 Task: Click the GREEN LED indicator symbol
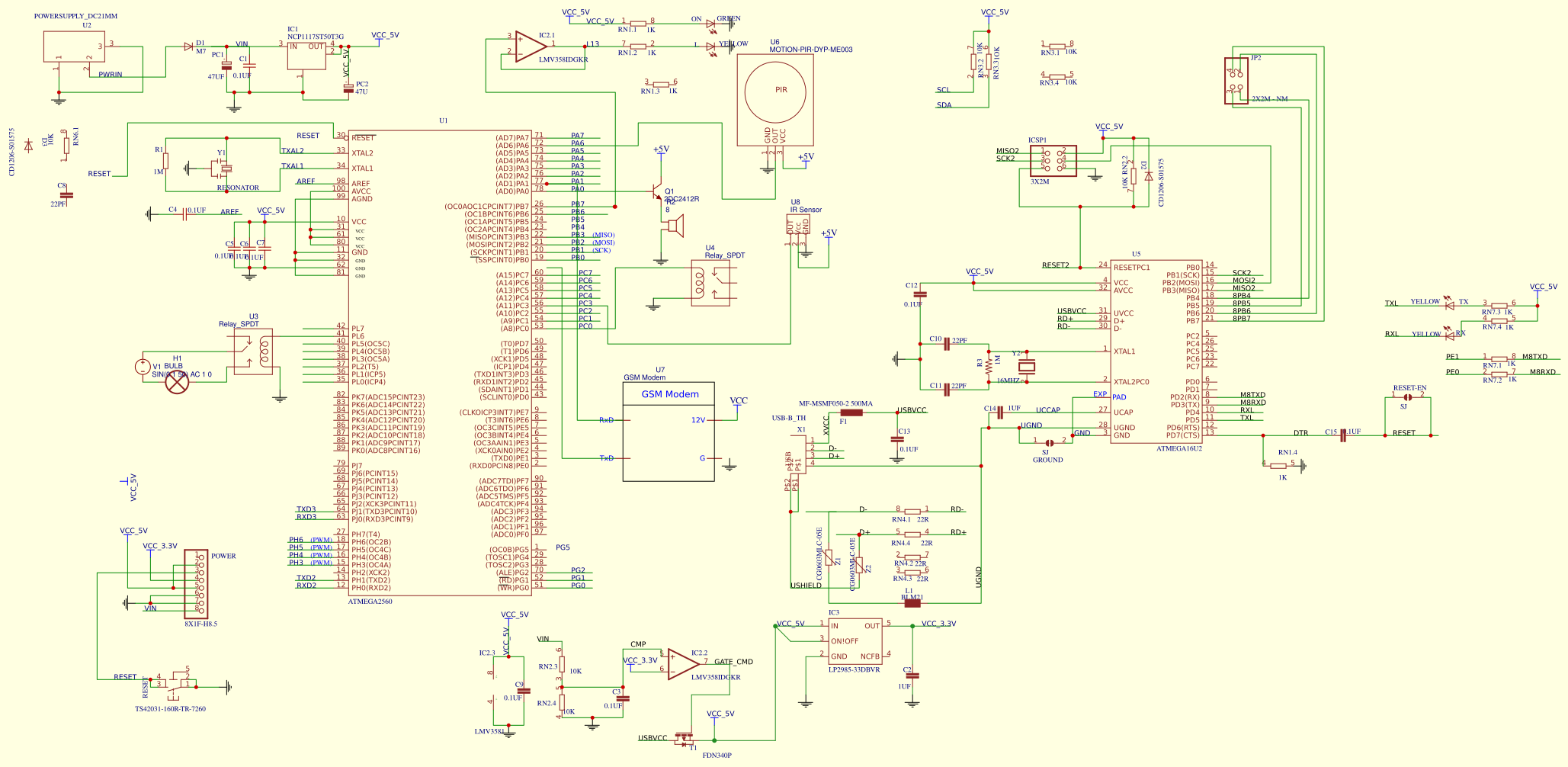coord(710,23)
